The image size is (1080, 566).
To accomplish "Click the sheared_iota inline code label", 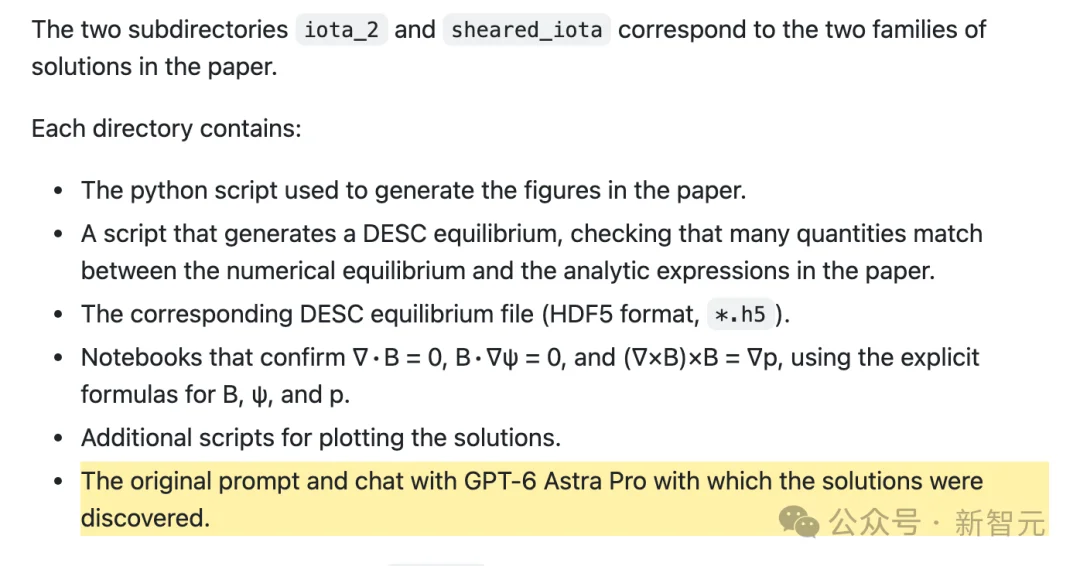I will tap(526, 30).
